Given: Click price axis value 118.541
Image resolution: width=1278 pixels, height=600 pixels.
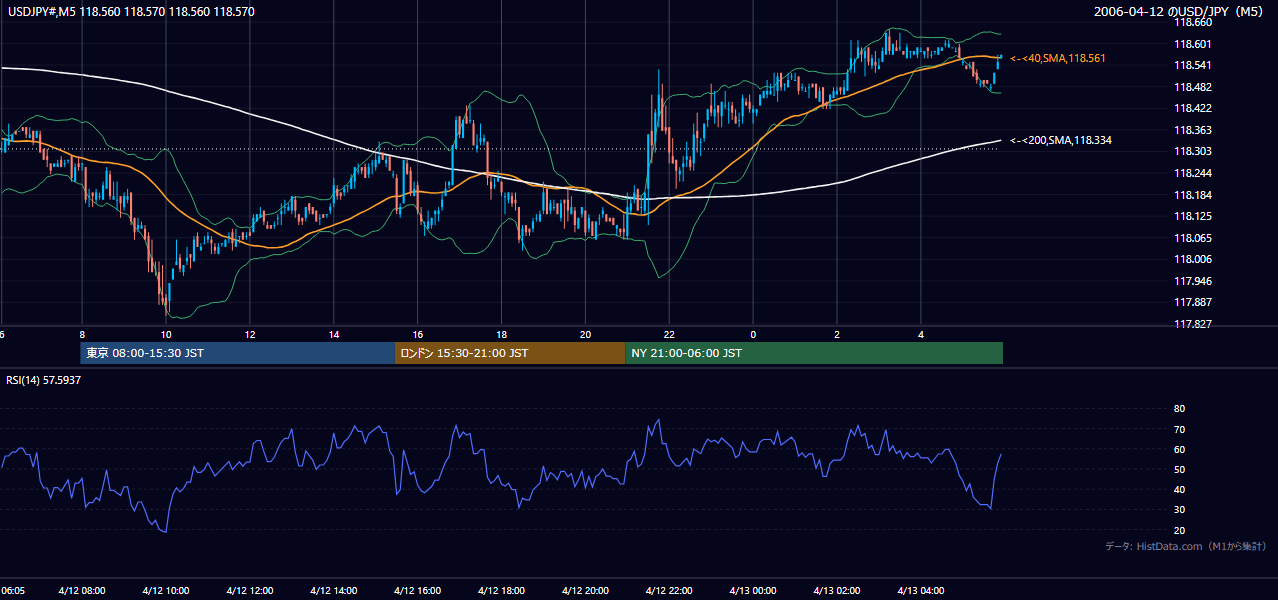Looking at the screenshot, I should tap(1192, 65).
